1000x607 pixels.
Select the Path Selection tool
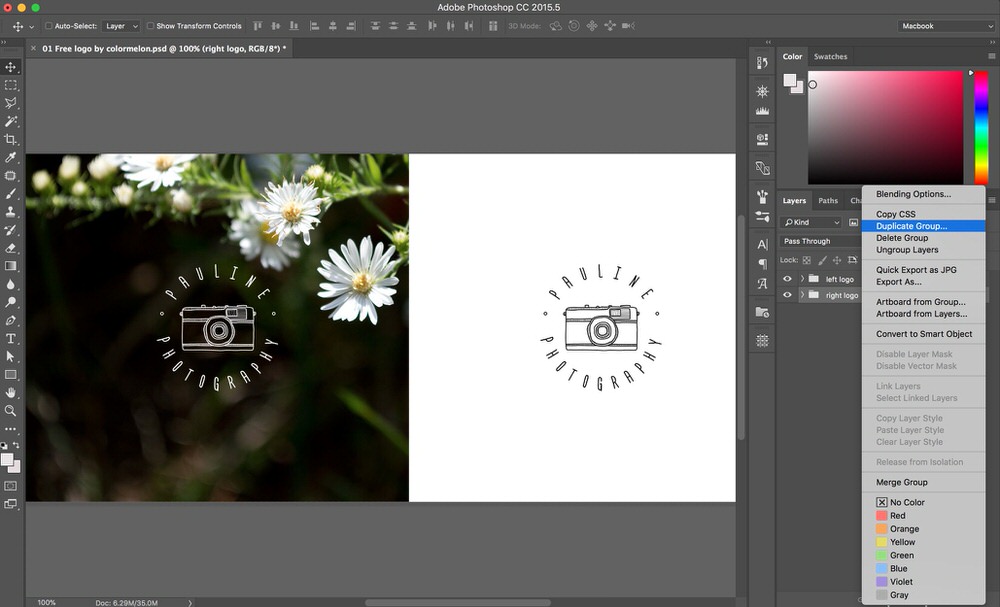coord(11,356)
